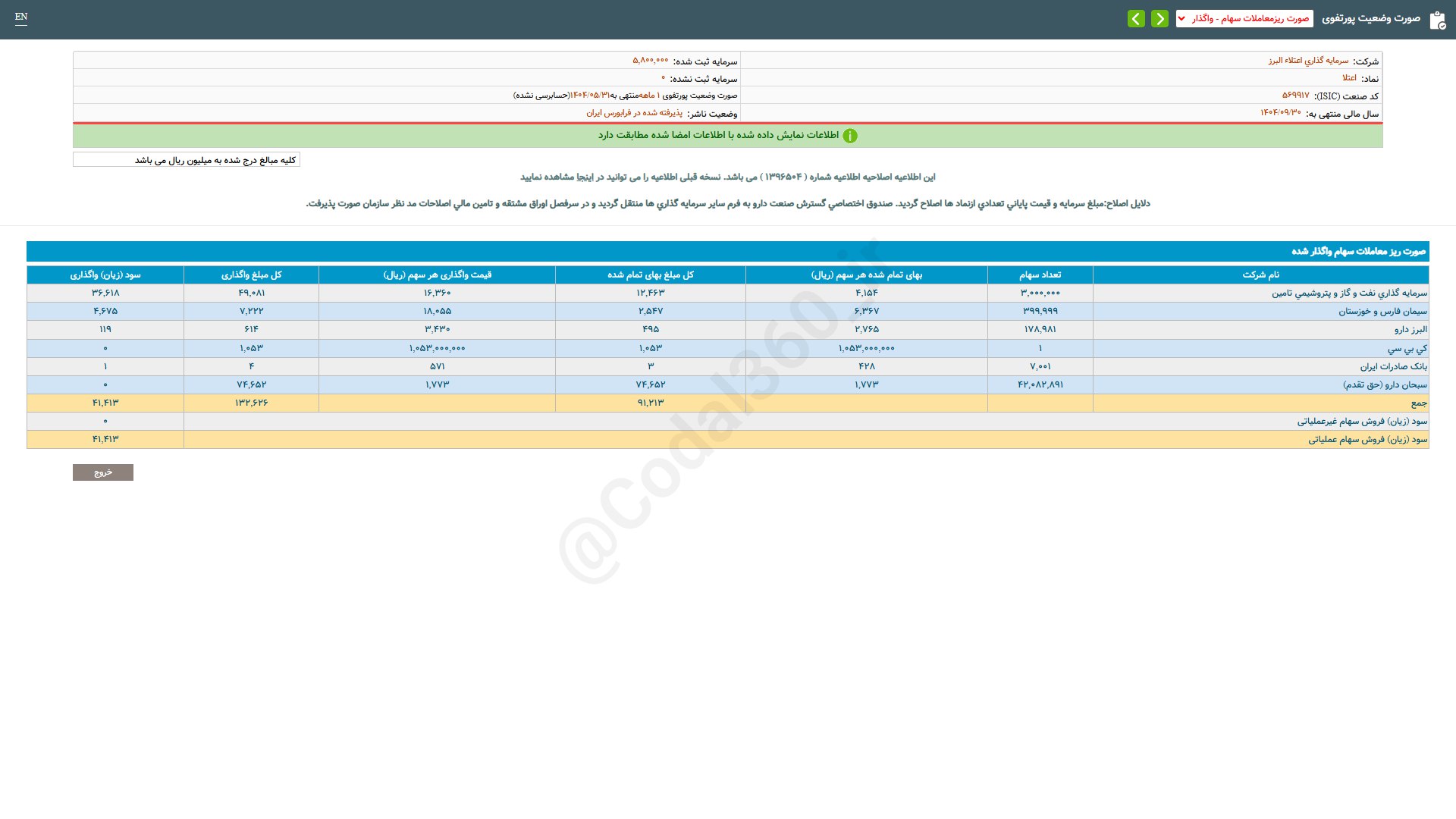Viewport: 1456px width, 819px height.
Task: Click profit 36,618 cell
Action: (x=105, y=293)
